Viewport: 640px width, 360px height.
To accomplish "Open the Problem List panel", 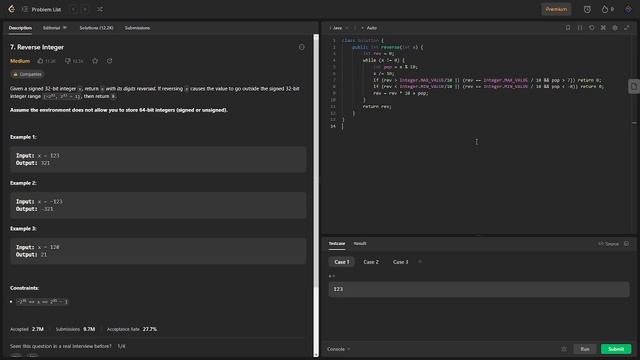I will pyautogui.click(x=42, y=9).
